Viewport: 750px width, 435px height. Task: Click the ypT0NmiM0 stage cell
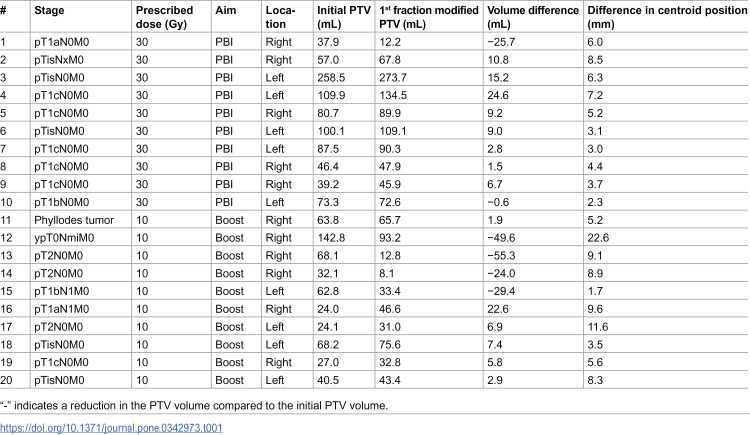[x=64, y=238]
